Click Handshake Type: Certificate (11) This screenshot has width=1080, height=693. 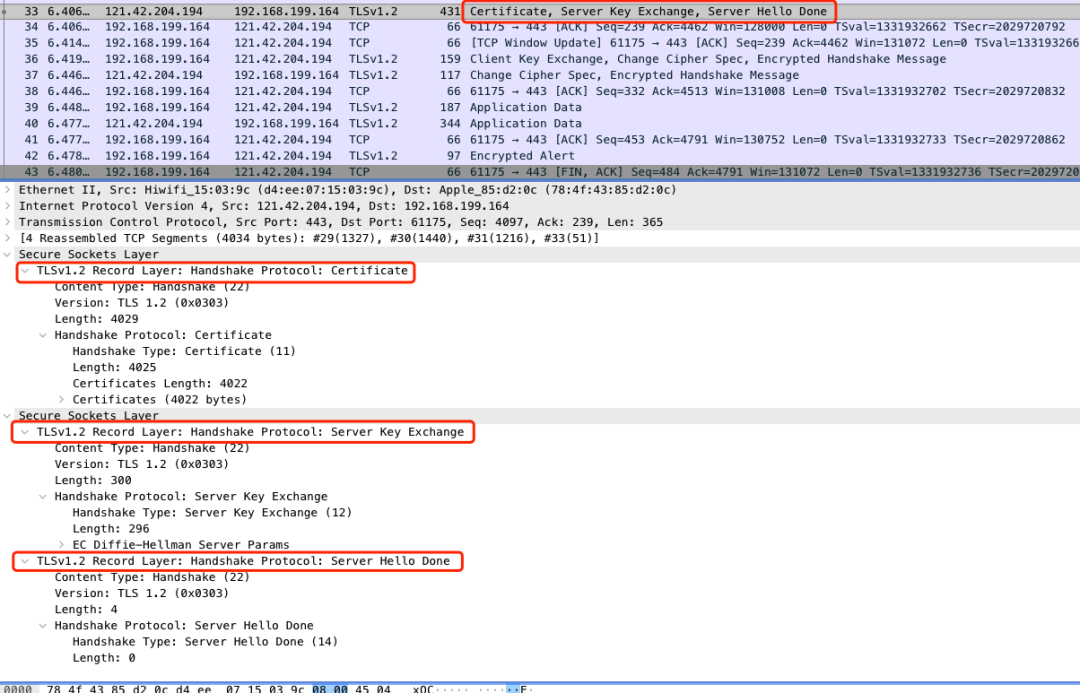tap(184, 351)
